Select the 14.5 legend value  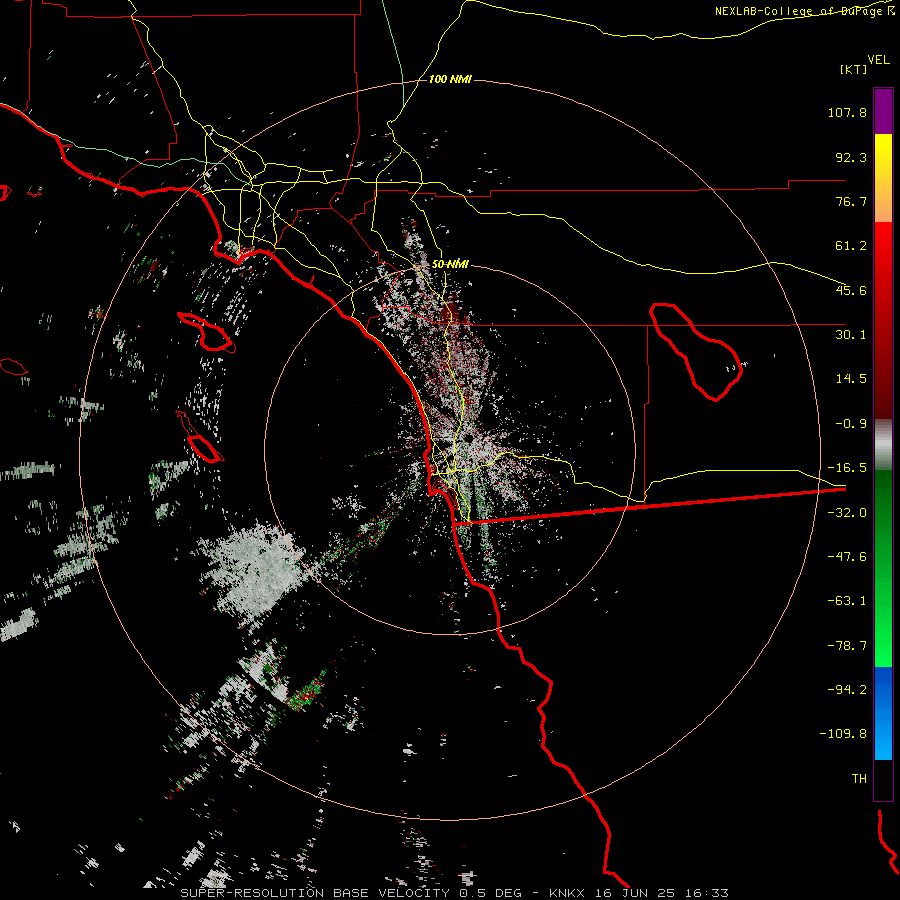pos(851,379)
